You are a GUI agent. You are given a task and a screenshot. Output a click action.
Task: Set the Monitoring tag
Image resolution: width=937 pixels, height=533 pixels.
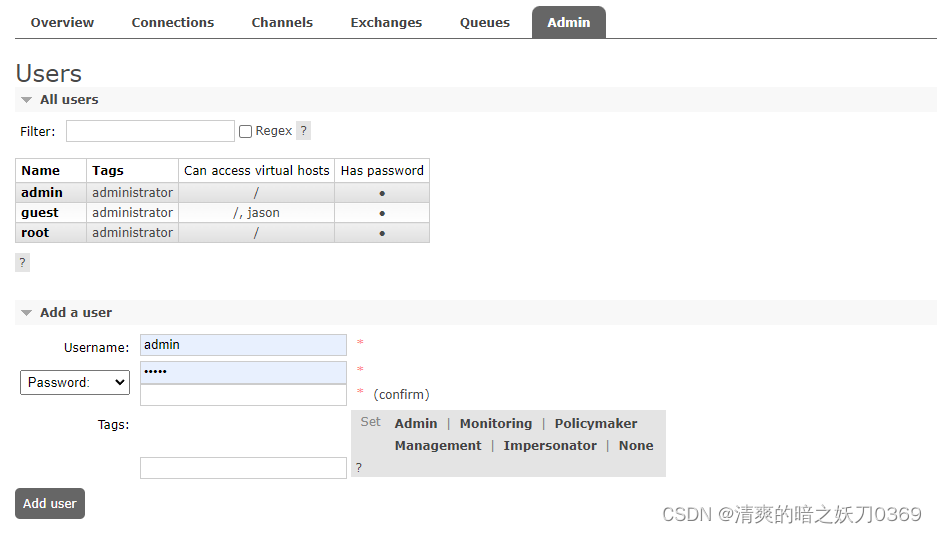coord(495,424)
